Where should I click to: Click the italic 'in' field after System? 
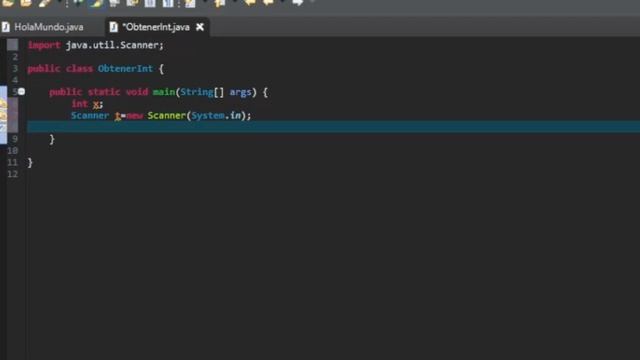(x=236, y=116)
